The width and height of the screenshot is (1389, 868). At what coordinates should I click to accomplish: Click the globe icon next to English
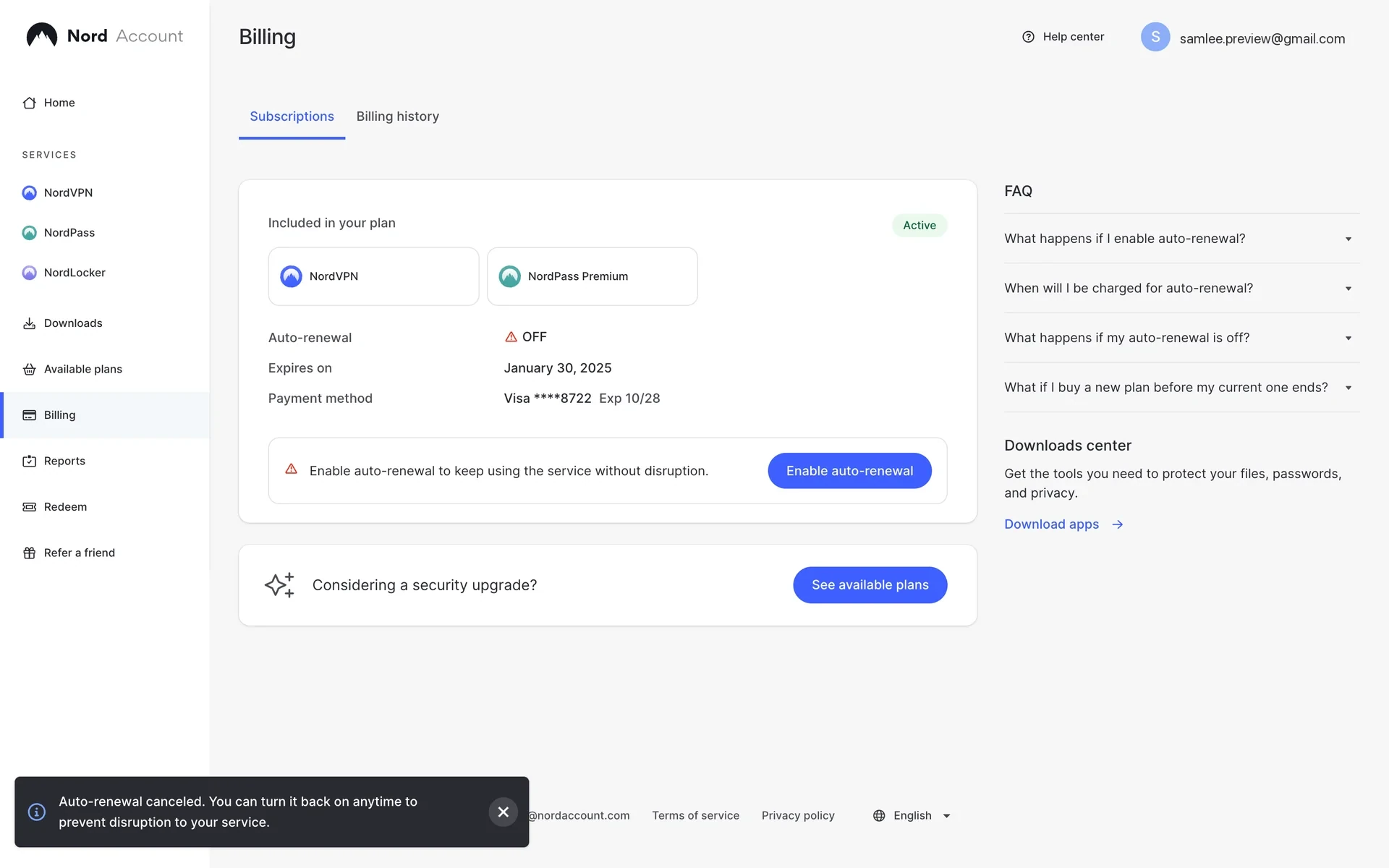click(x=879, y=816)
